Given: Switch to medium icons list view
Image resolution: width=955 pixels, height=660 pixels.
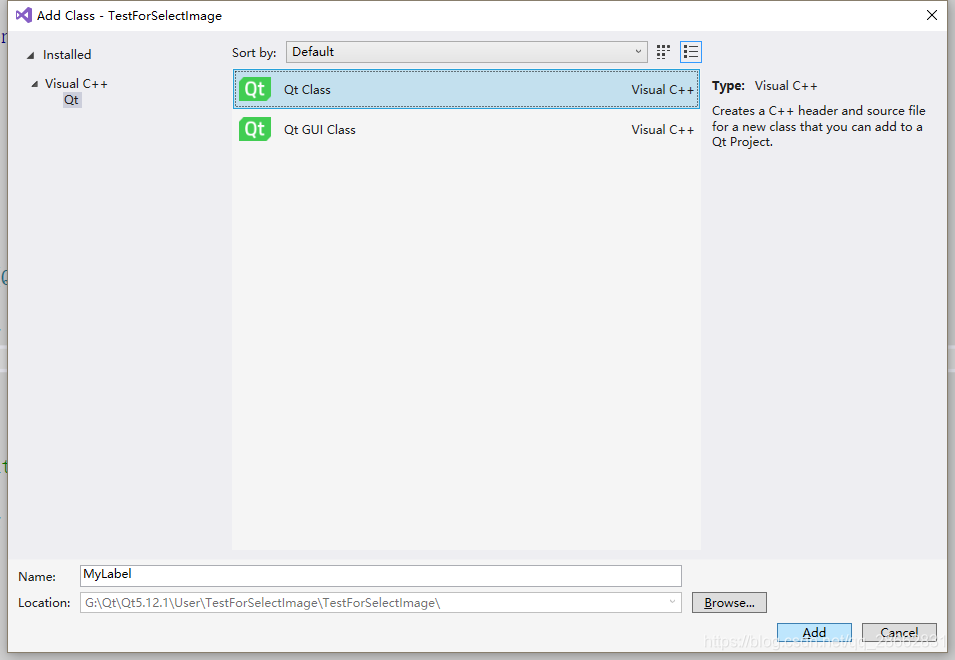Looking at the screenshot, I should (x=691, y=52).
